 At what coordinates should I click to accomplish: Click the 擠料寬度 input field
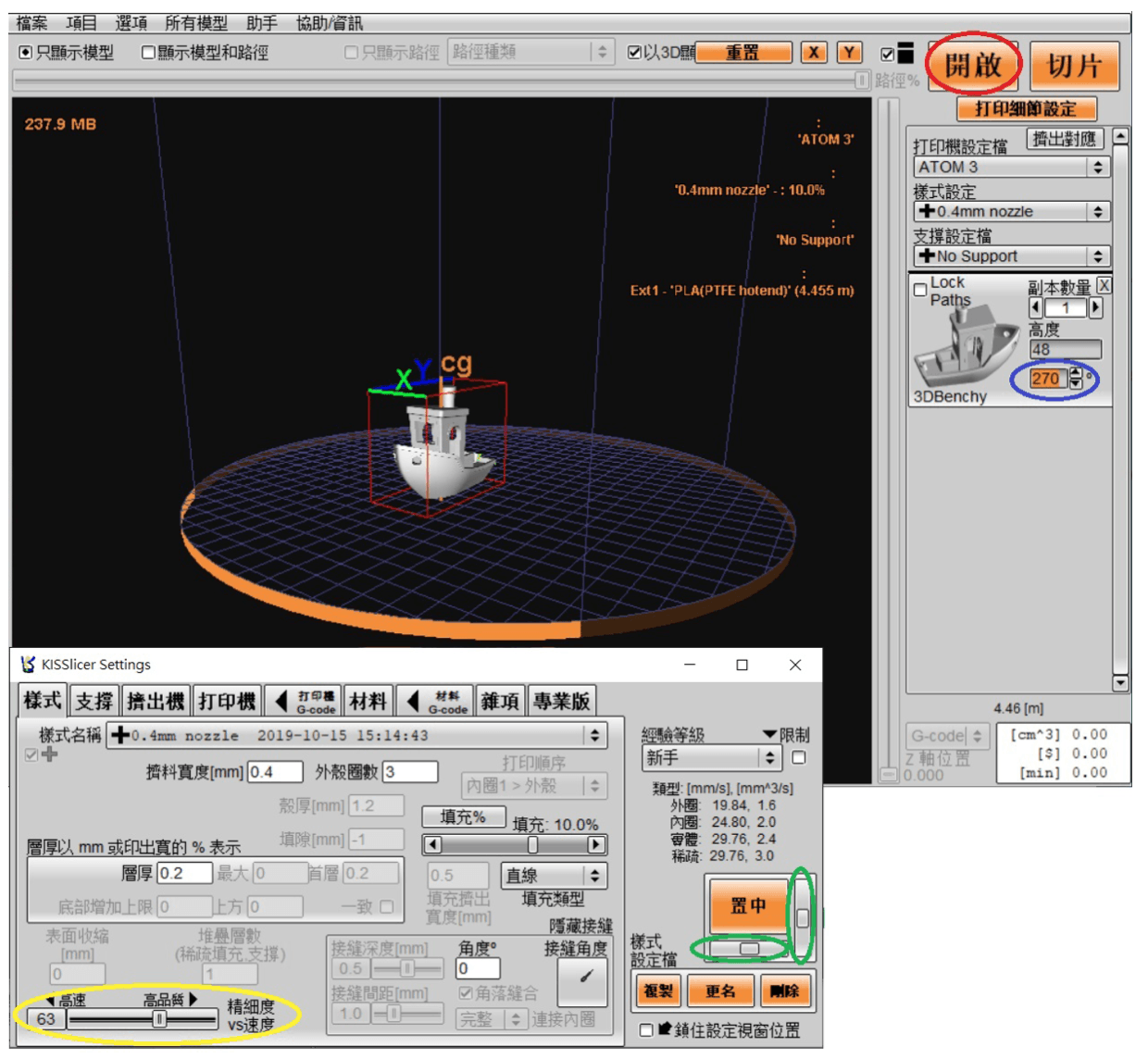tap(275, 771)
